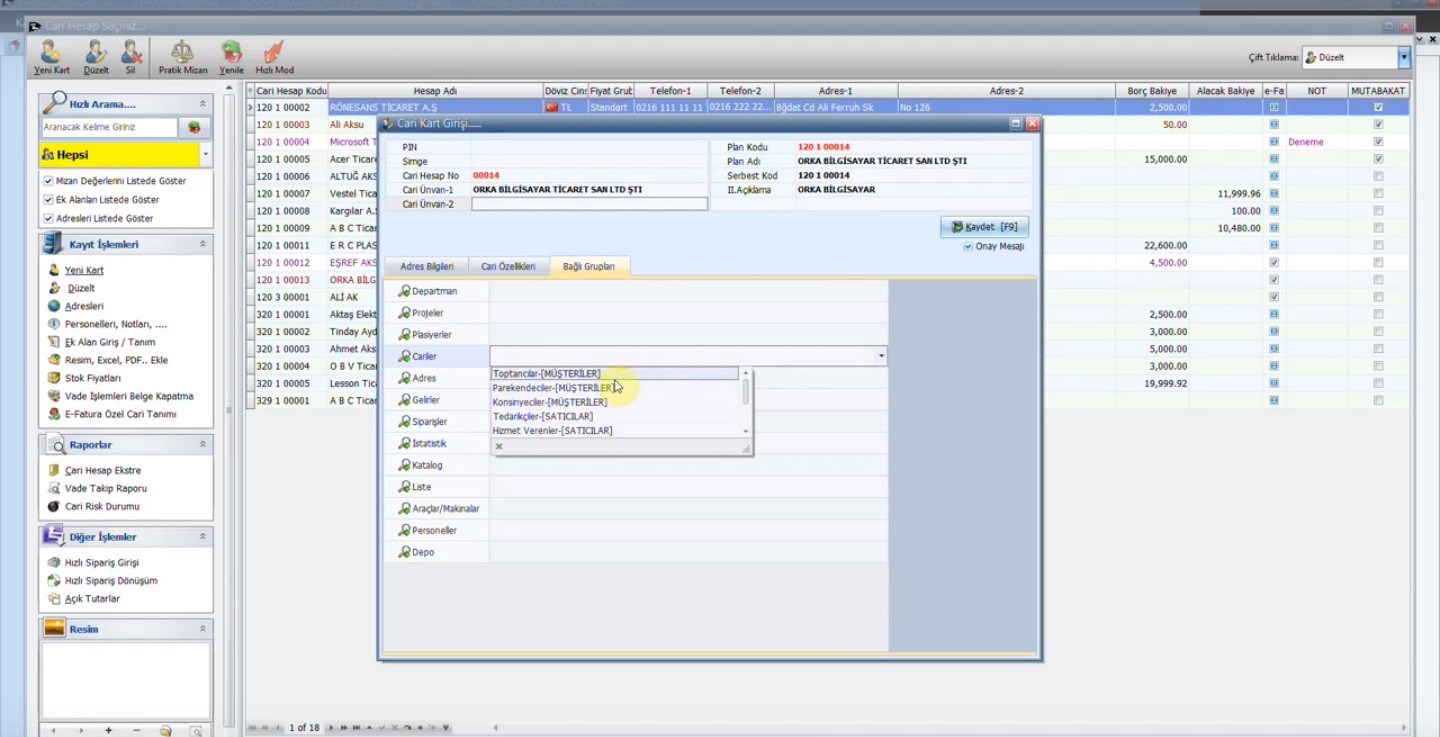Click the Personeller group button
This screenshot has height=737, width=1440.
[x=437, y=530]
